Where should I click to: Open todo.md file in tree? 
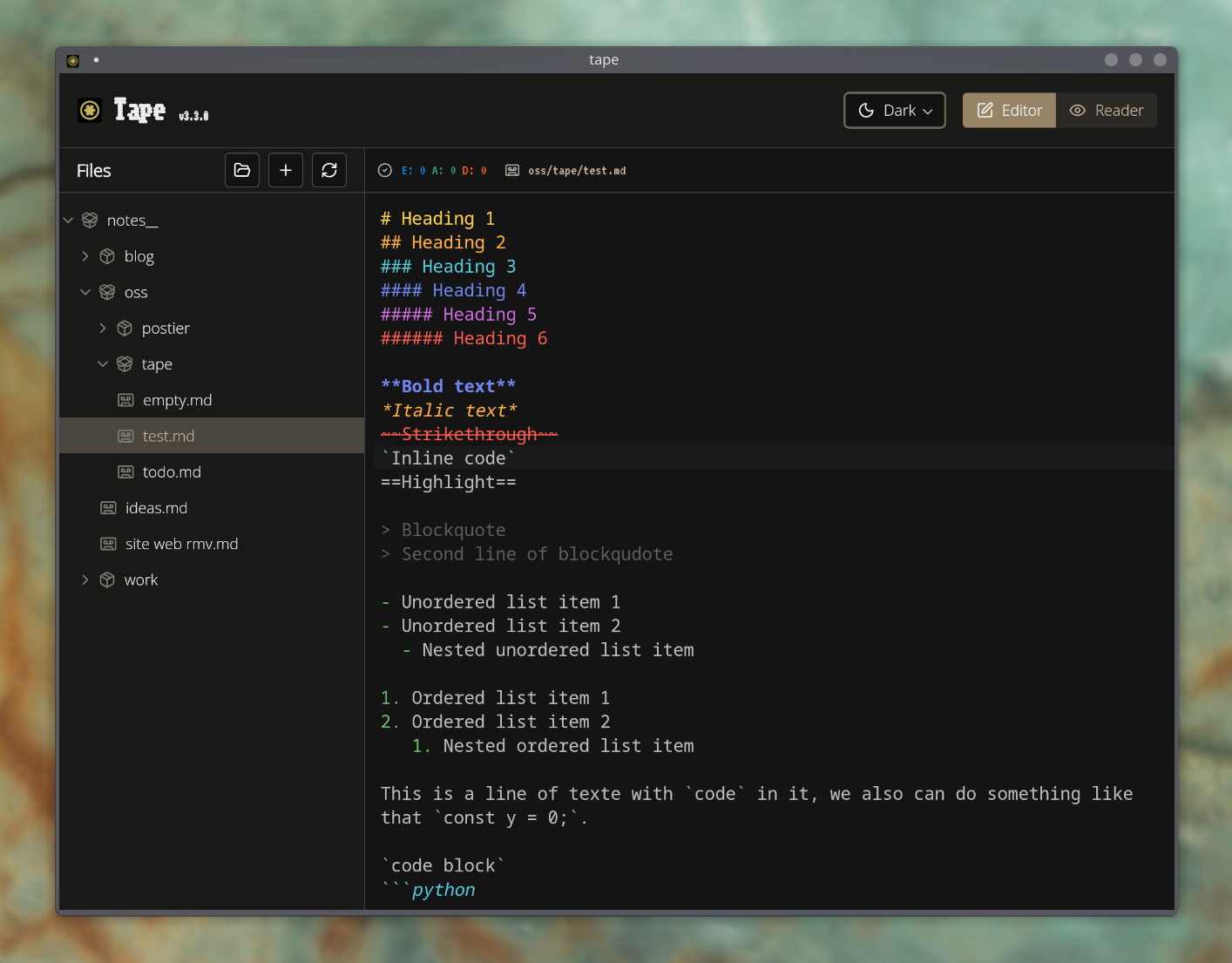[172, 472]
